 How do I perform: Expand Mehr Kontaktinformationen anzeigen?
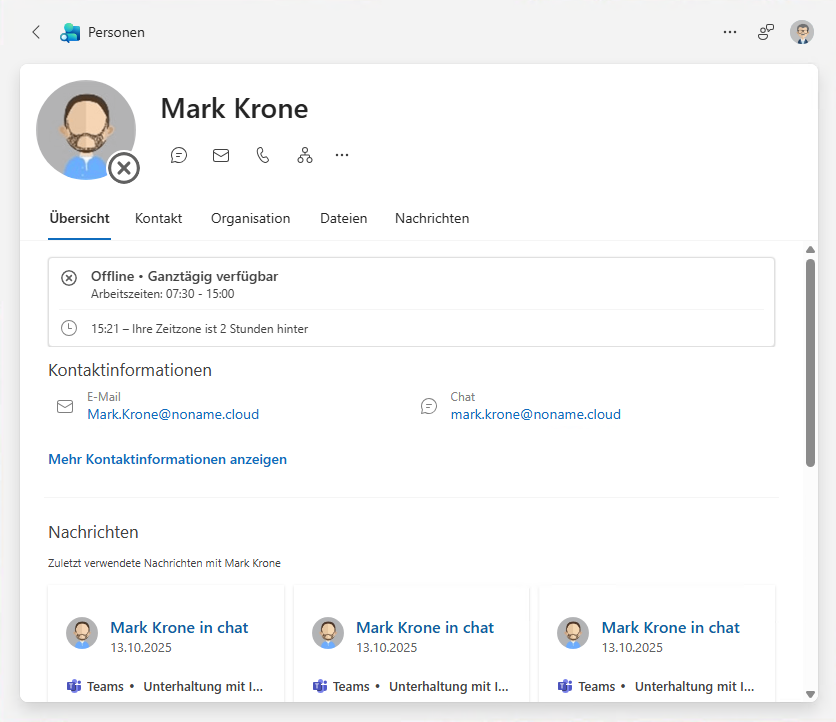pos(167,460)
